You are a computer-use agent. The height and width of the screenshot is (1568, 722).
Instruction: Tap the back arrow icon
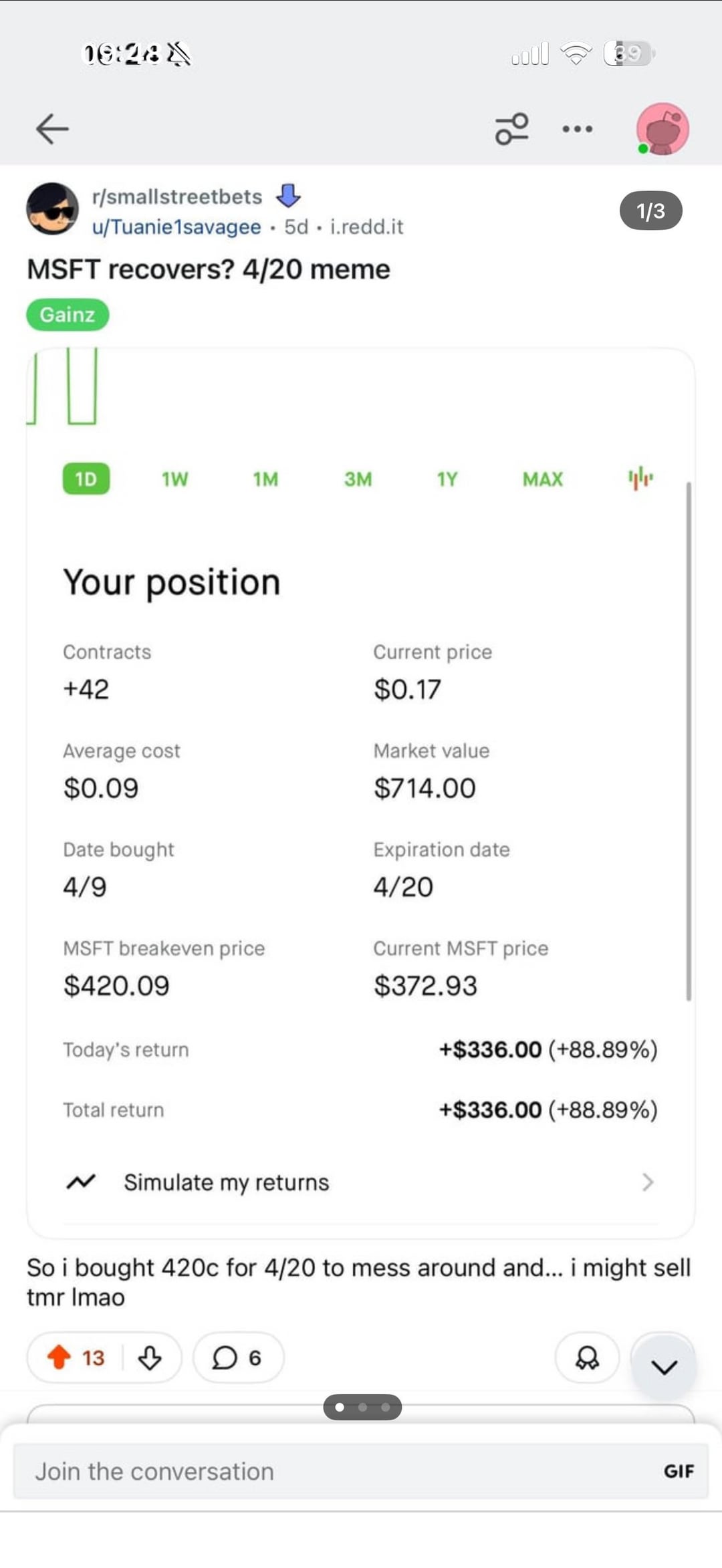click(x=52, y=128)
